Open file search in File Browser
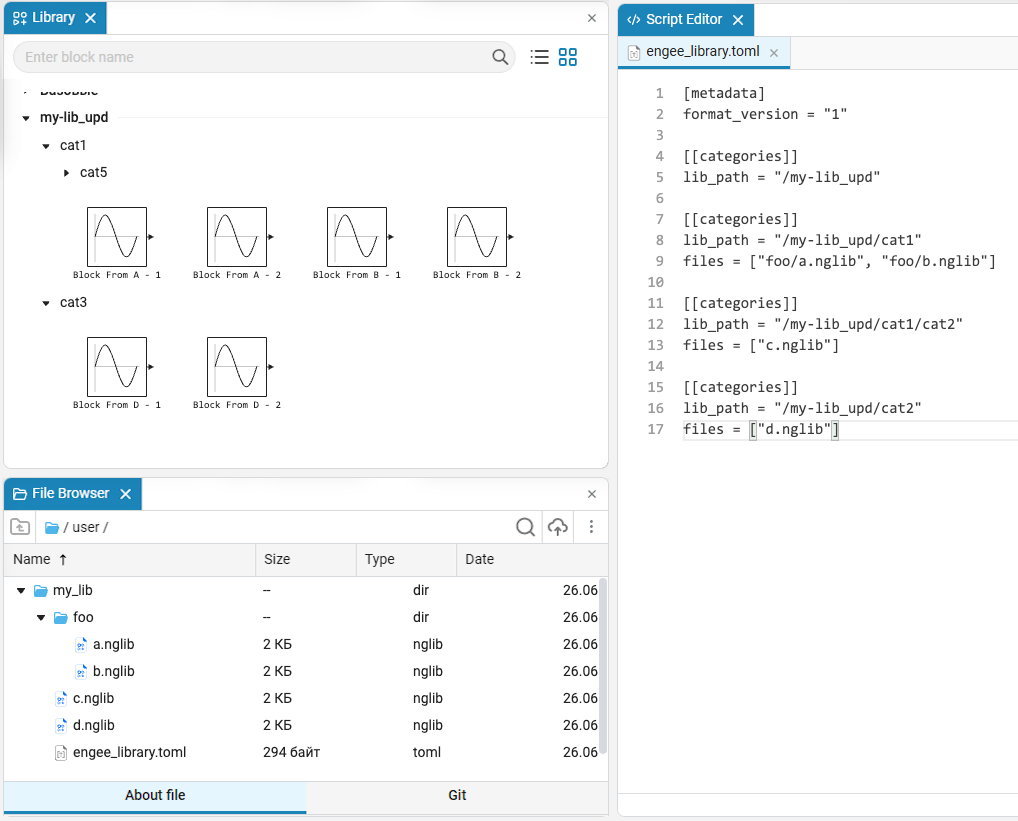Viewport: 1018px width, 821px height. point(525,527)
